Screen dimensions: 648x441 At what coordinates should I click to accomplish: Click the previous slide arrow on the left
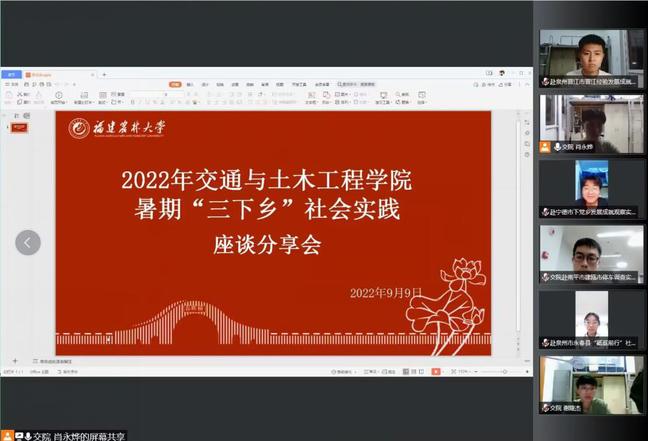point(28,242)
